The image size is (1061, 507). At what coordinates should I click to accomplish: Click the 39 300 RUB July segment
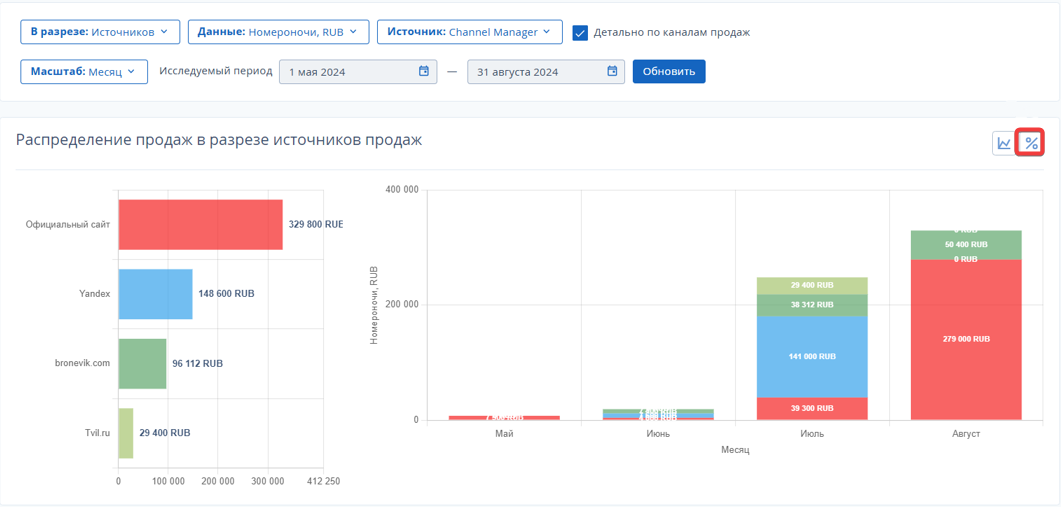coord(812,408)
